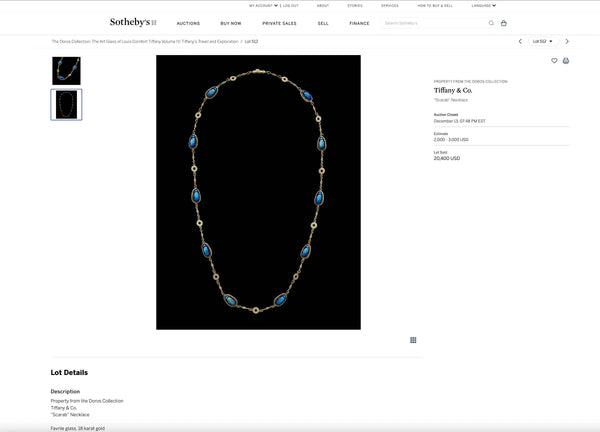Click 'Property from the Doros Collection' description line
This screenshot has height=432, width=600.
87,401
